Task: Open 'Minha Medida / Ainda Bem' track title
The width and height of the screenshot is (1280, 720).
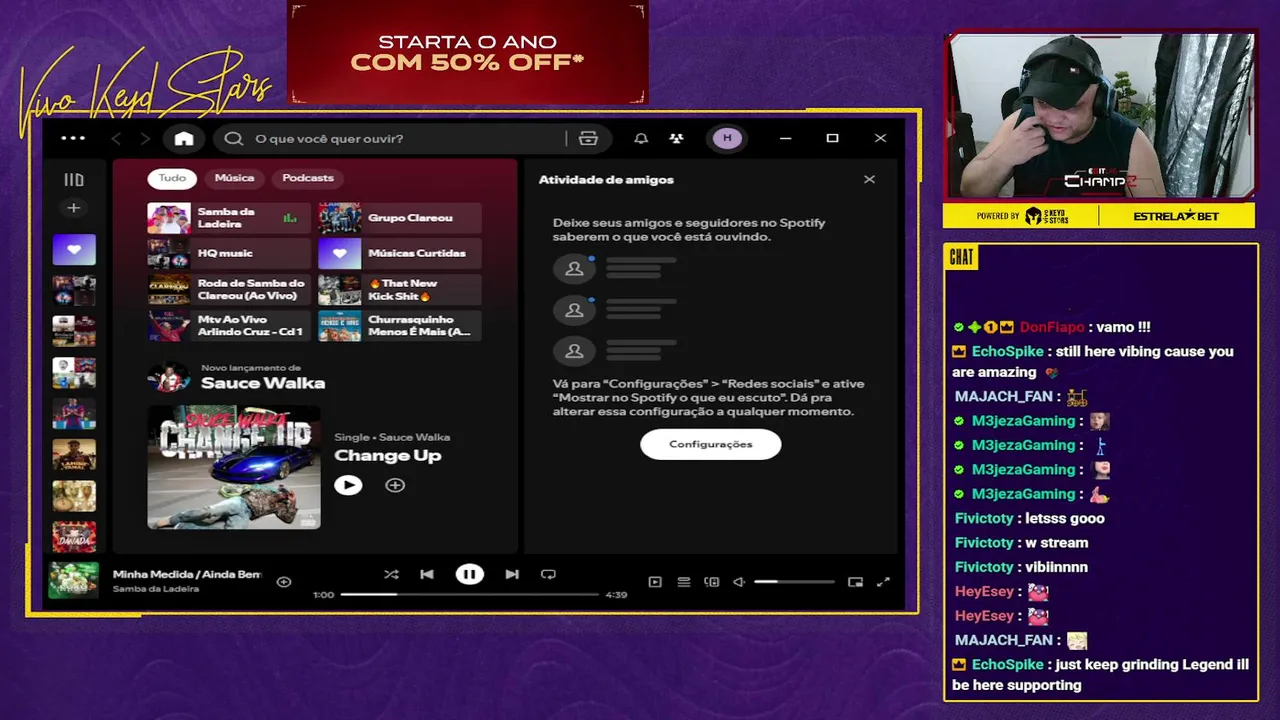Action: [x=187, y=575]
